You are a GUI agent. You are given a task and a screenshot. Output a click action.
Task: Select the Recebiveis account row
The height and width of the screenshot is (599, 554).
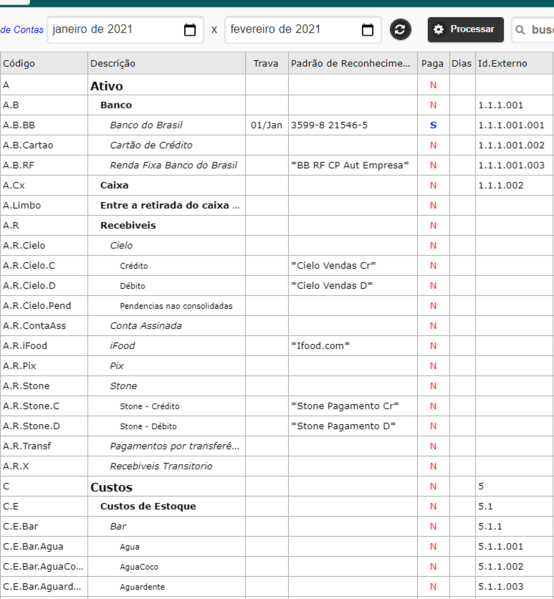coord(276,225)
